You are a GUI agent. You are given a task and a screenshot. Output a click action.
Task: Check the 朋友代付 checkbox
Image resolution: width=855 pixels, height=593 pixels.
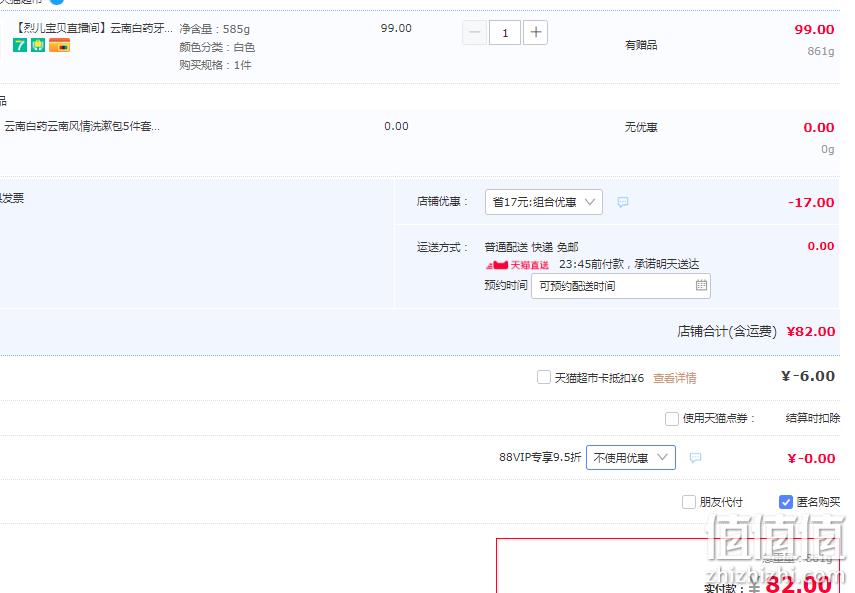(x=689, y=502)
